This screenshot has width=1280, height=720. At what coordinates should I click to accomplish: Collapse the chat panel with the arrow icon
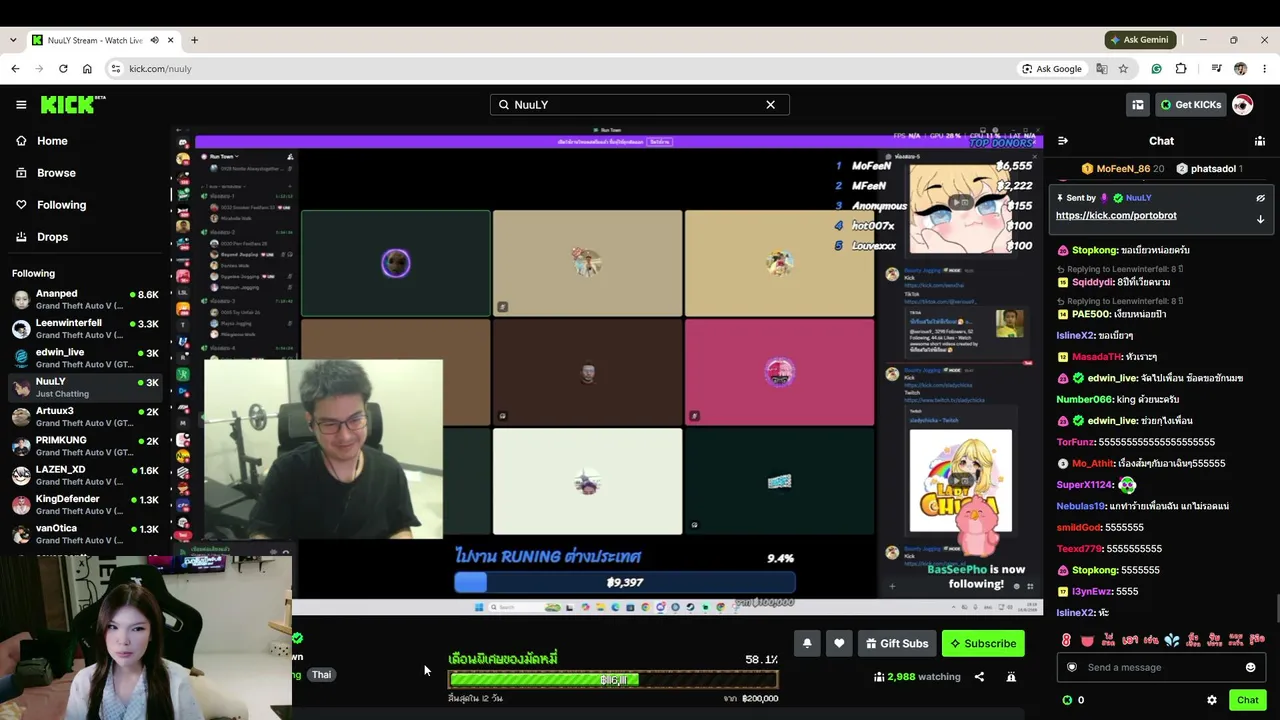click(x=1063, y=141)
